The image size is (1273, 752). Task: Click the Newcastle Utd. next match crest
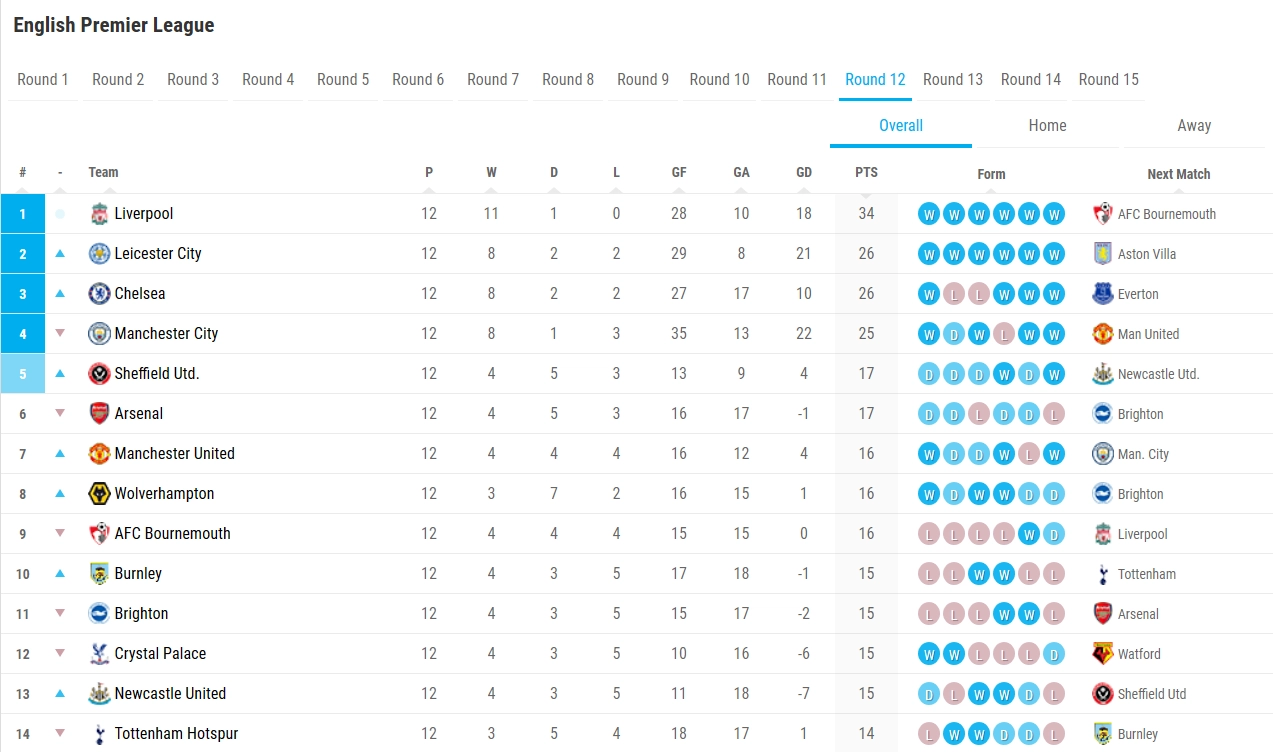[1103, 373]
